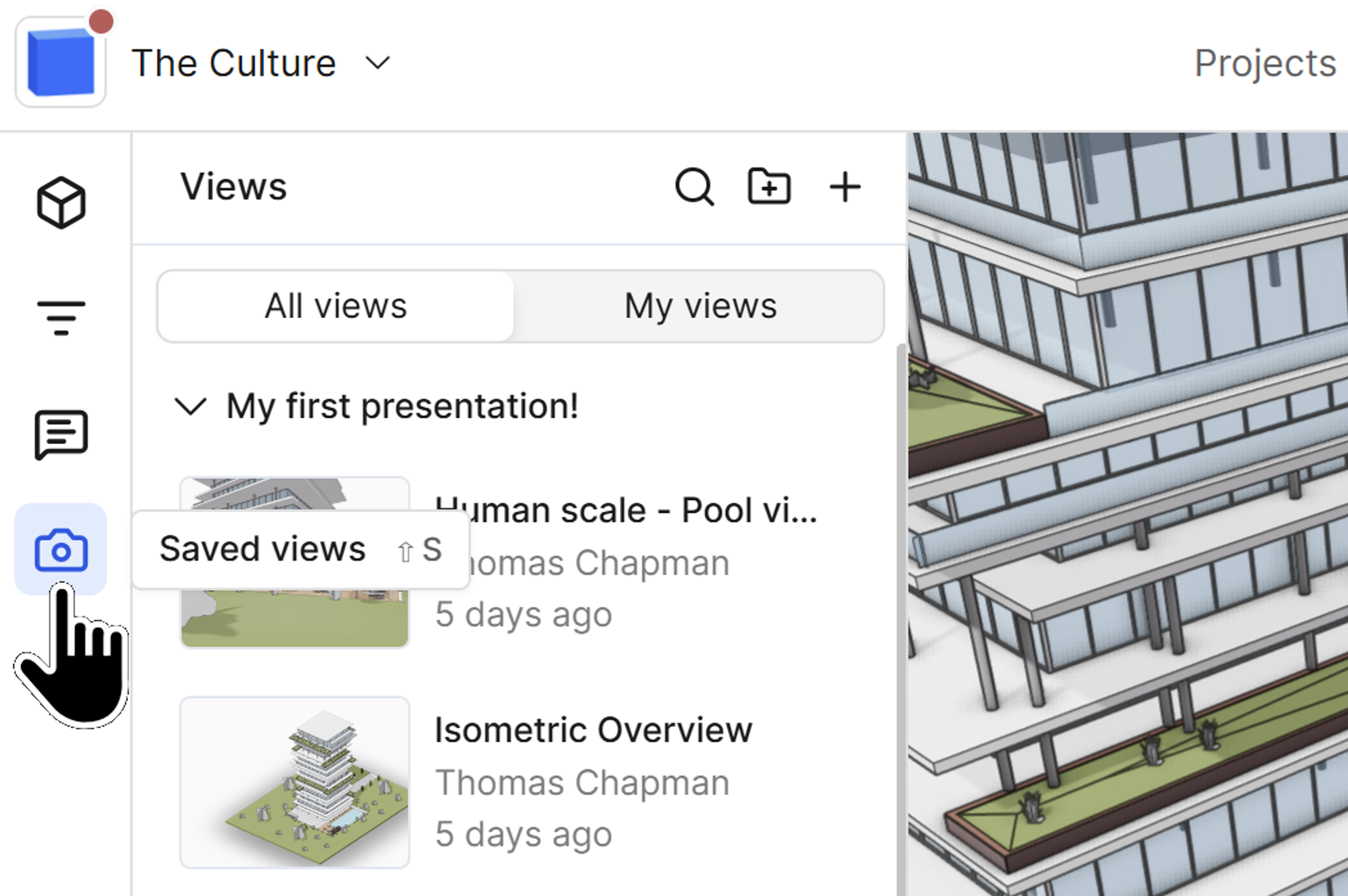
Task: Collapse the My first presentation! group
Action: tap(190, 406)
